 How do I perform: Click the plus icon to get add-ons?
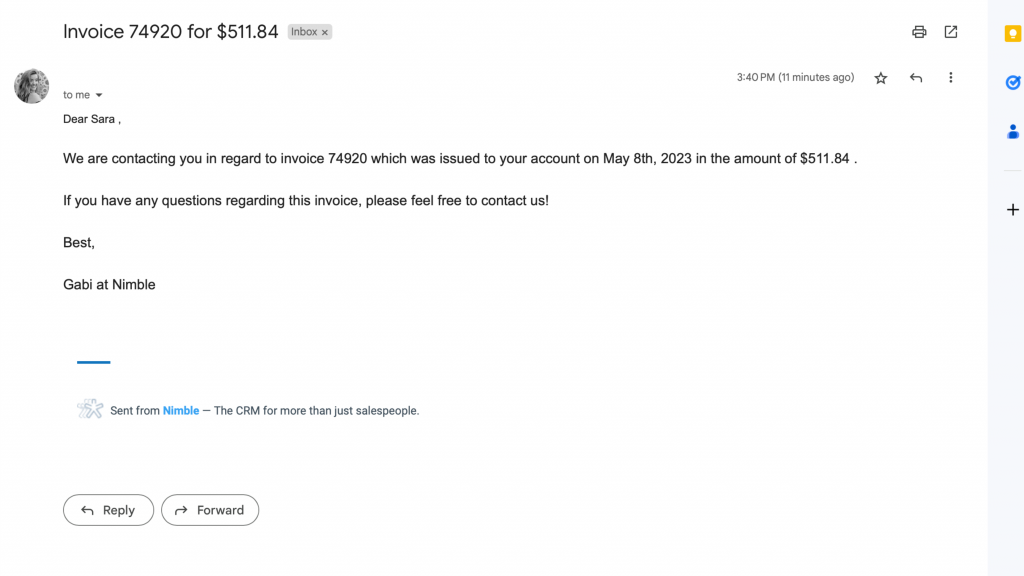click(x=1013, y=210)
